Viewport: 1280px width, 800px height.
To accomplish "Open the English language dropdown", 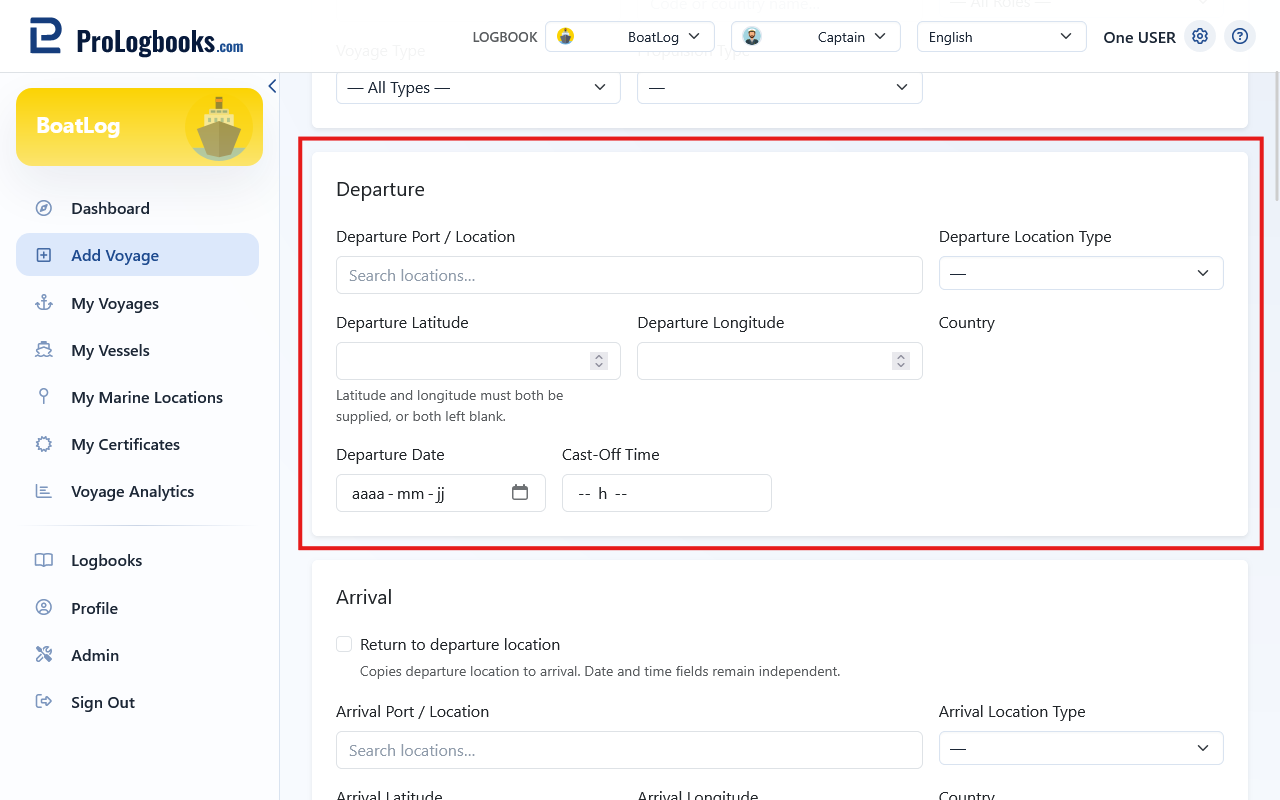I will (x=1001, y=37).
